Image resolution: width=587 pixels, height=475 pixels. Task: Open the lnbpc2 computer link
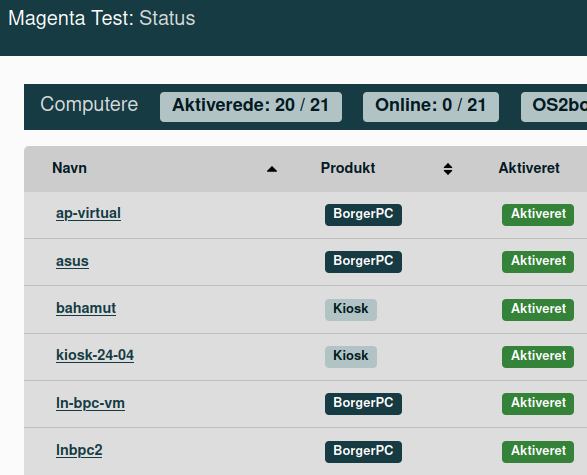point(79,450)
